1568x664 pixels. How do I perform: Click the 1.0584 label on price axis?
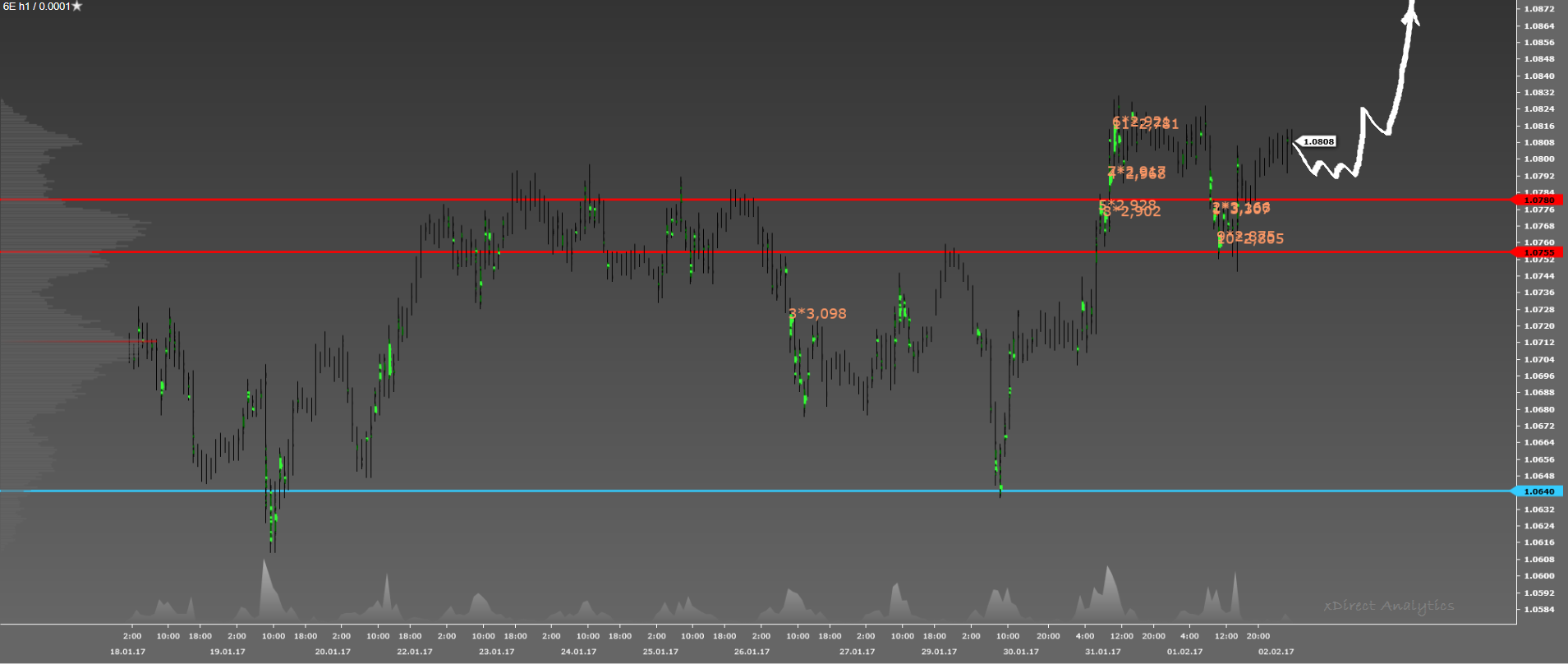pos(1538,609)
